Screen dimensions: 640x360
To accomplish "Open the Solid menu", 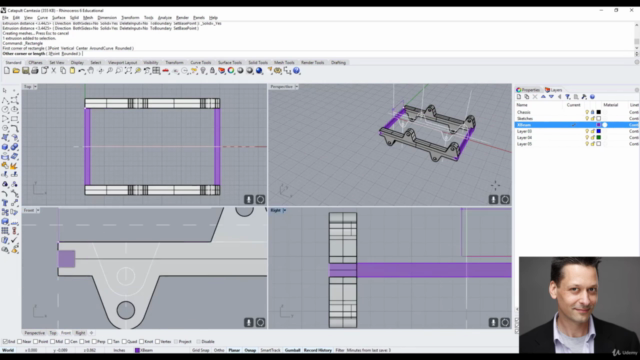I will (x=74, y=18).
